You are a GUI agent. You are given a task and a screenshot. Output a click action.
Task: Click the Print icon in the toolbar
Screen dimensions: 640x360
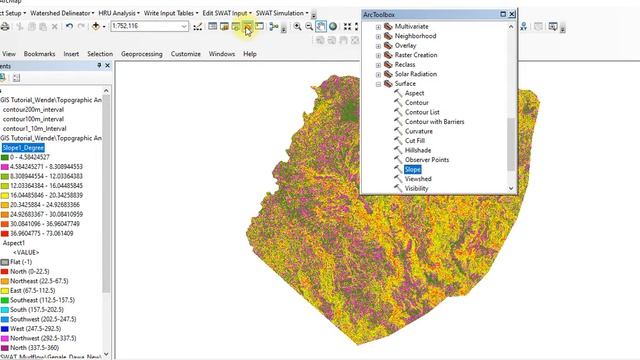5,27
